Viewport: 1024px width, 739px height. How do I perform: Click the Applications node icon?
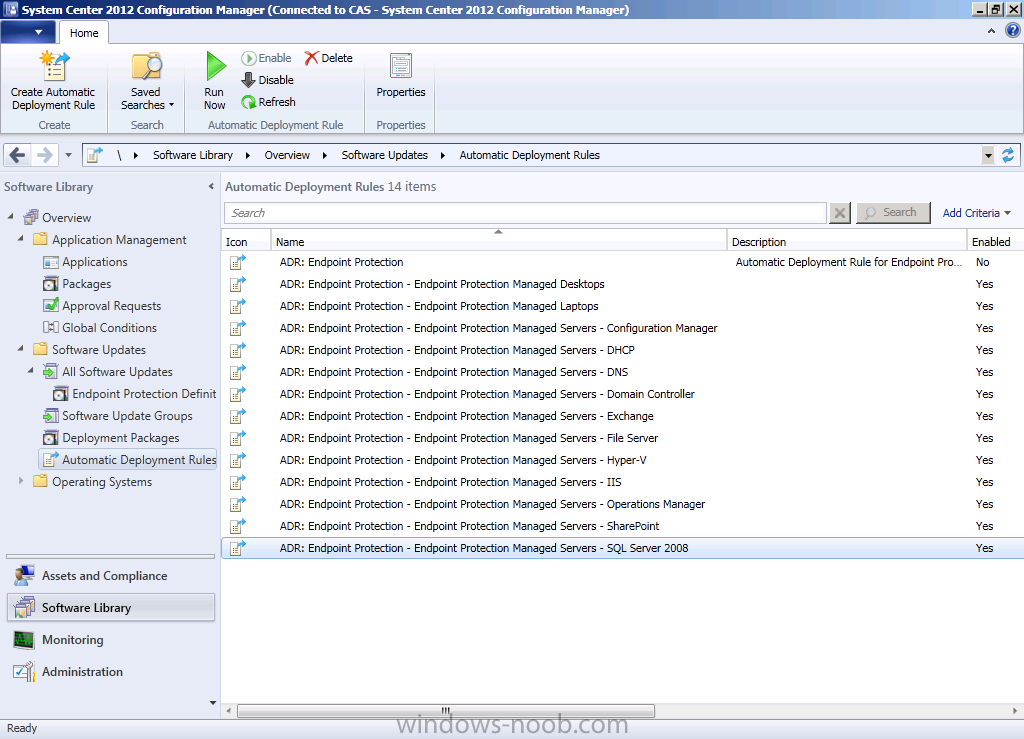50,262
